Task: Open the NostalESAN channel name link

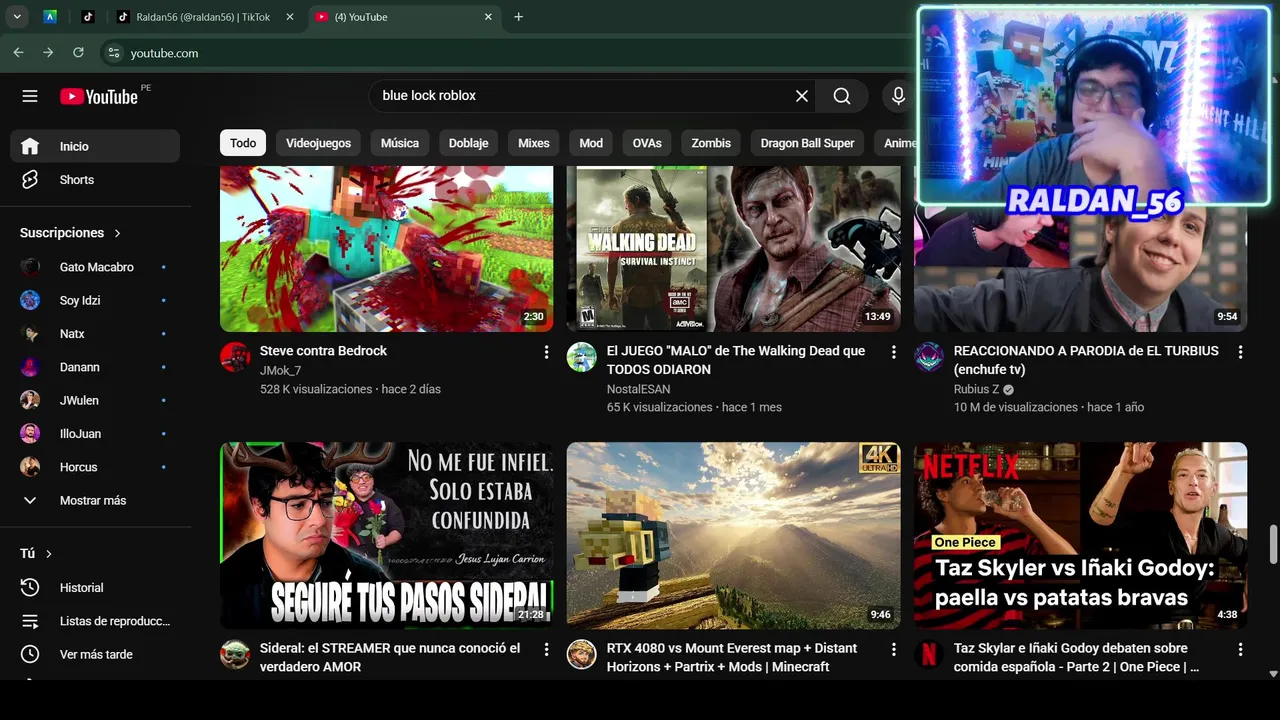Action: tap(638, 389)
